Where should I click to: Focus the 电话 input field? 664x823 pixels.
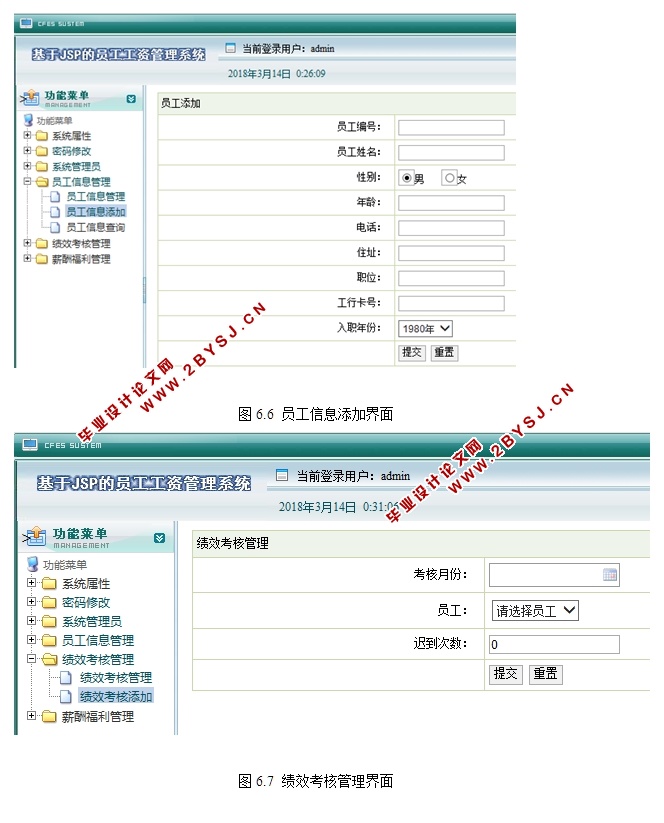click(x=451, y=228)
